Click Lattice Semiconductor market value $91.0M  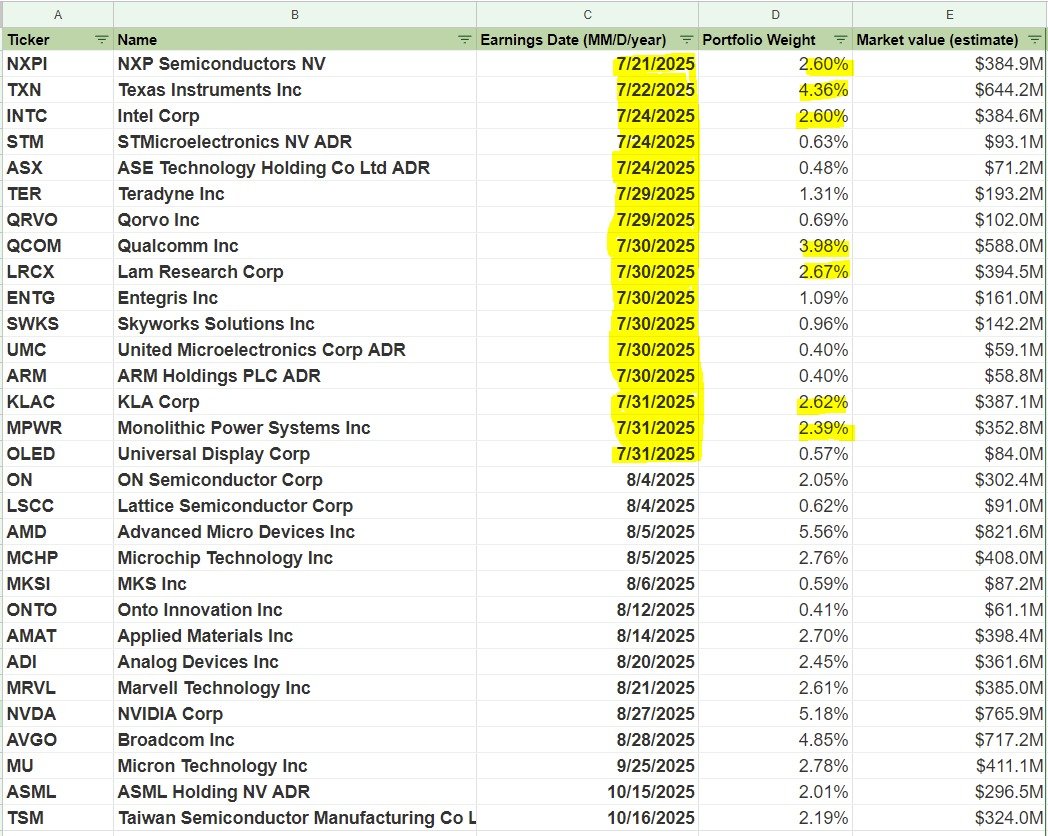coord(949,507)
